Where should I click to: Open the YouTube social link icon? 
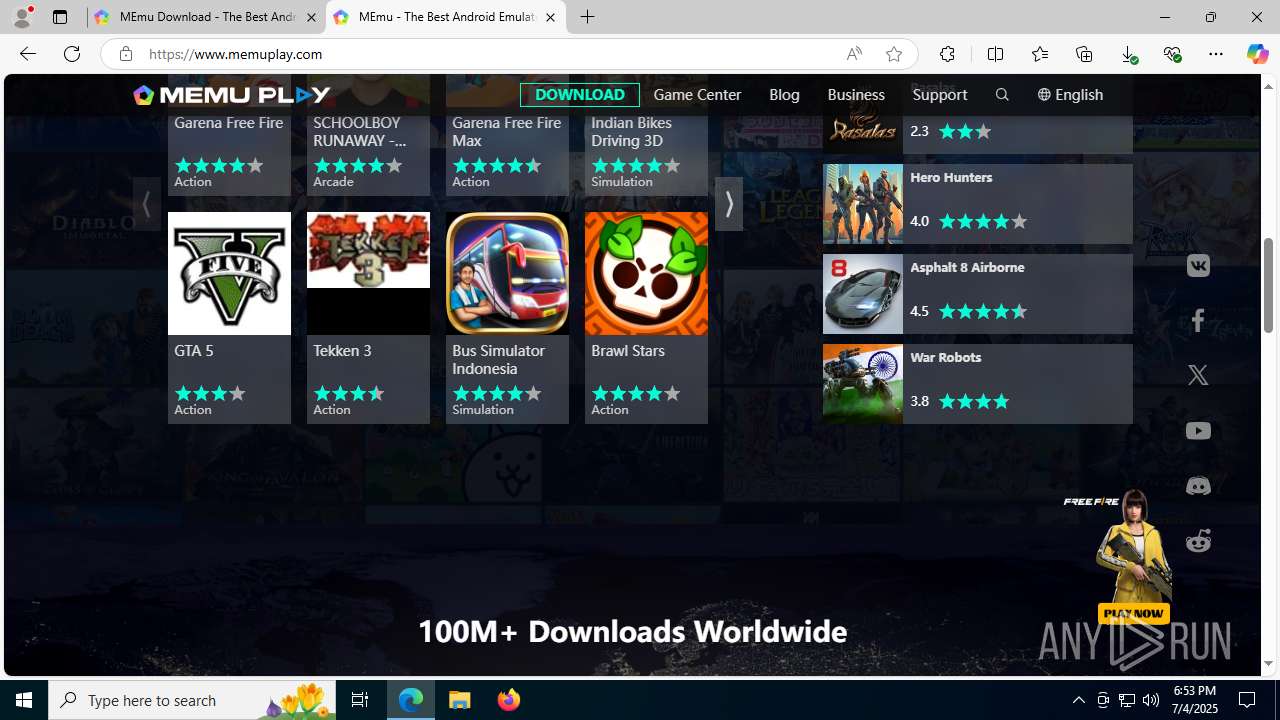[x=1198, y=431]
